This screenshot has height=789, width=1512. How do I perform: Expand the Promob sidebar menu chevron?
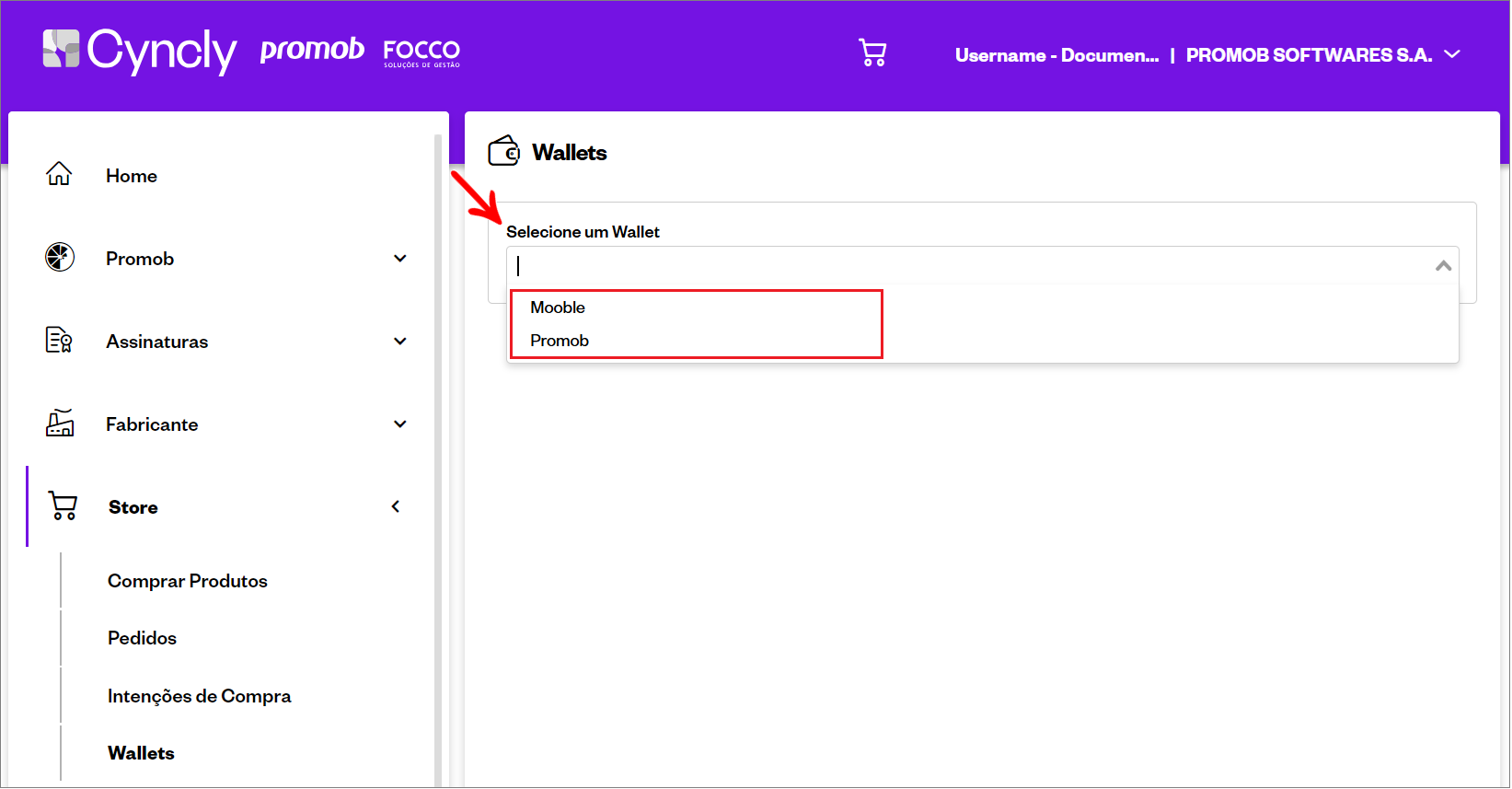click(400, 259)
